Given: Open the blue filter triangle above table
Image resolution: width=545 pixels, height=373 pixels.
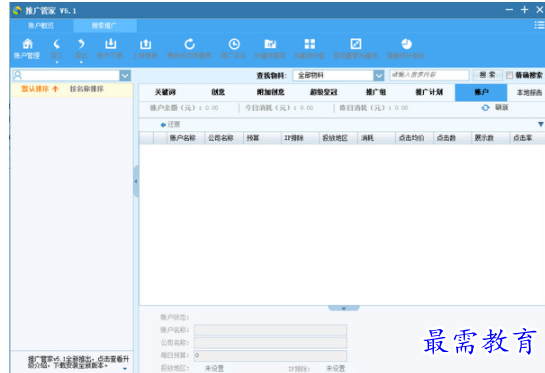Looking at the screenshot, I should [540, 124].
